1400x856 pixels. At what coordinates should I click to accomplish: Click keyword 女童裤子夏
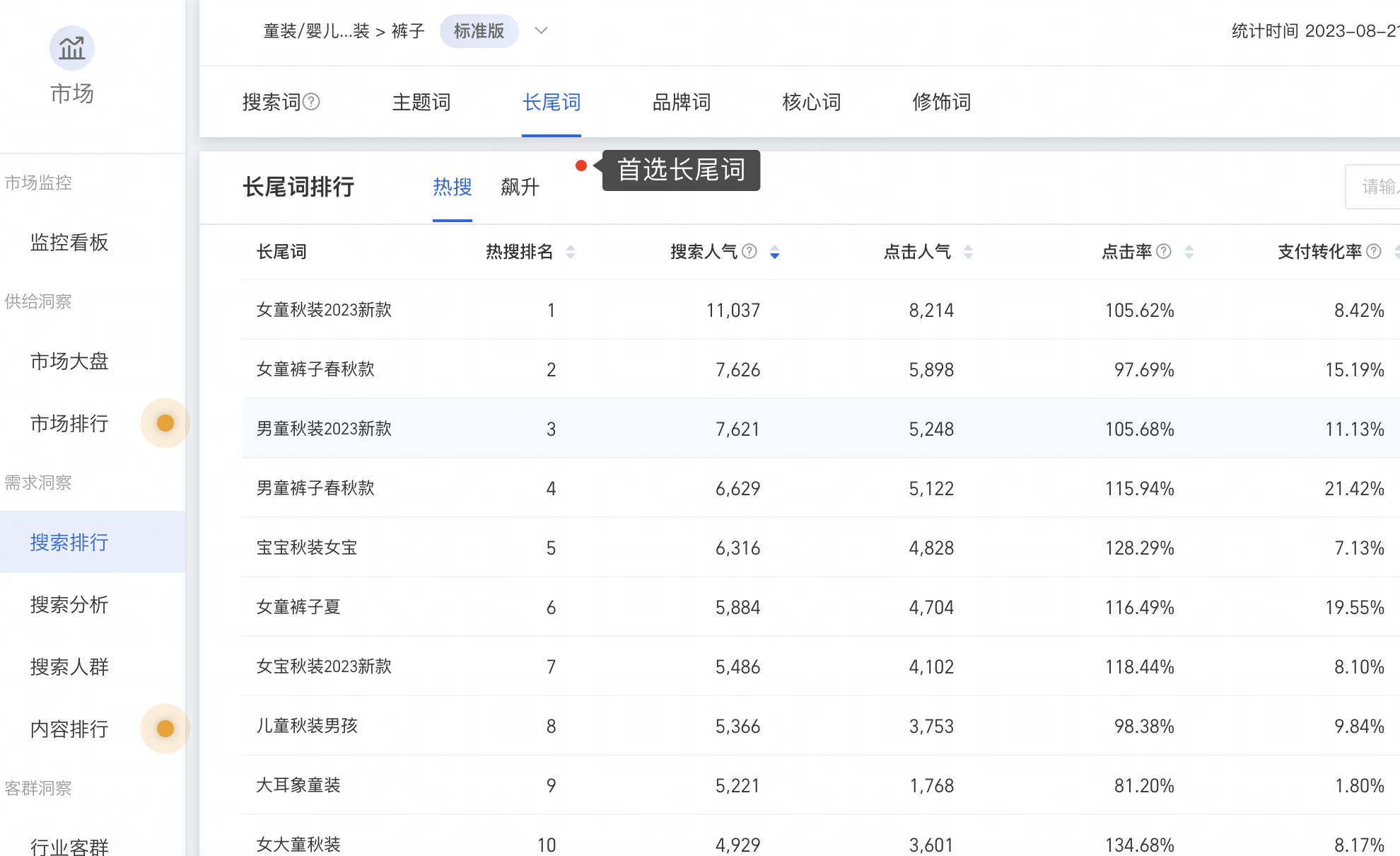click(x=298, y=607)
